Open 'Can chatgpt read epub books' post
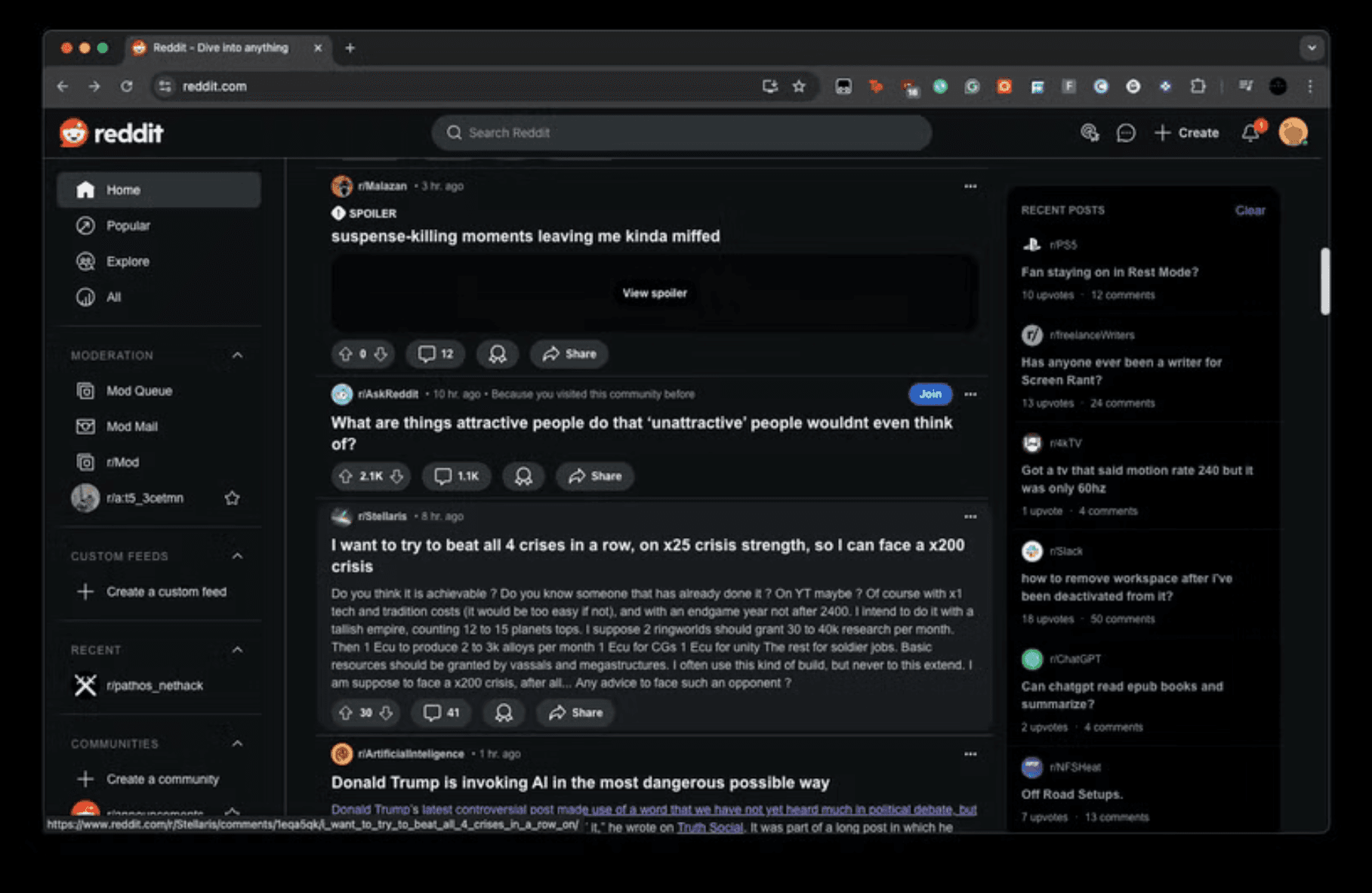The width and height of the screenshot is (1372, 893). (1122, 695)
